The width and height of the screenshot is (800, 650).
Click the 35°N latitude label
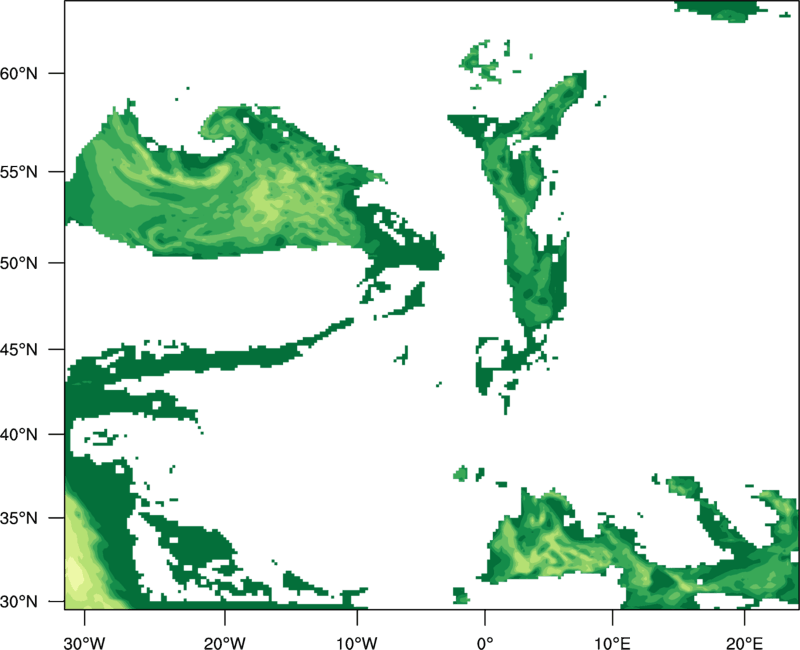[x=18, y=518]
